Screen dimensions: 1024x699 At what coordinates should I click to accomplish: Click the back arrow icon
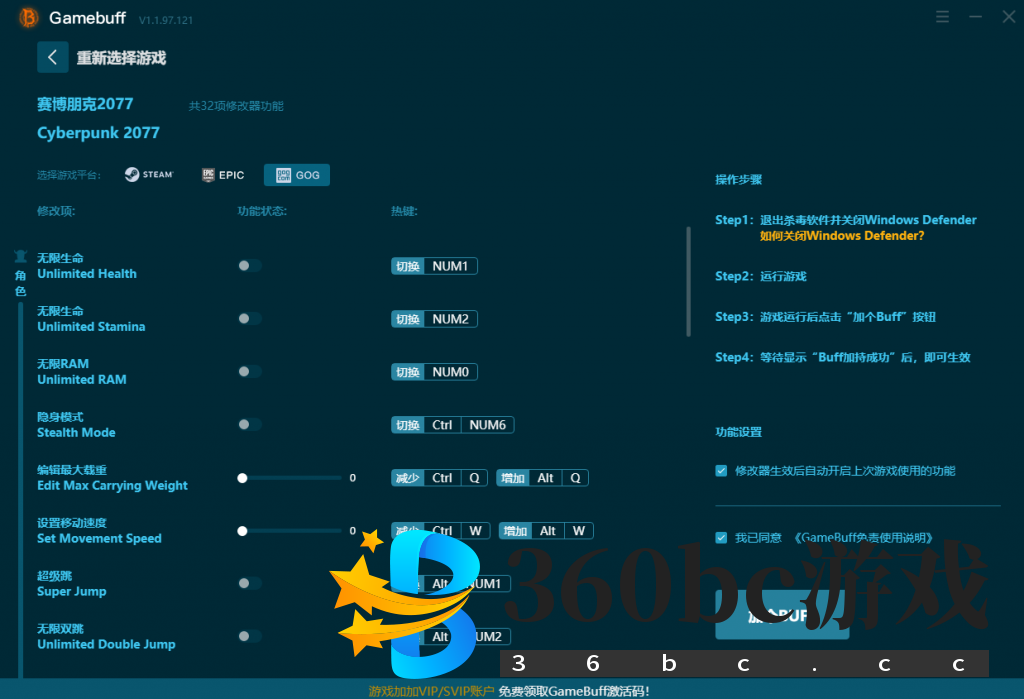(52, 58)
